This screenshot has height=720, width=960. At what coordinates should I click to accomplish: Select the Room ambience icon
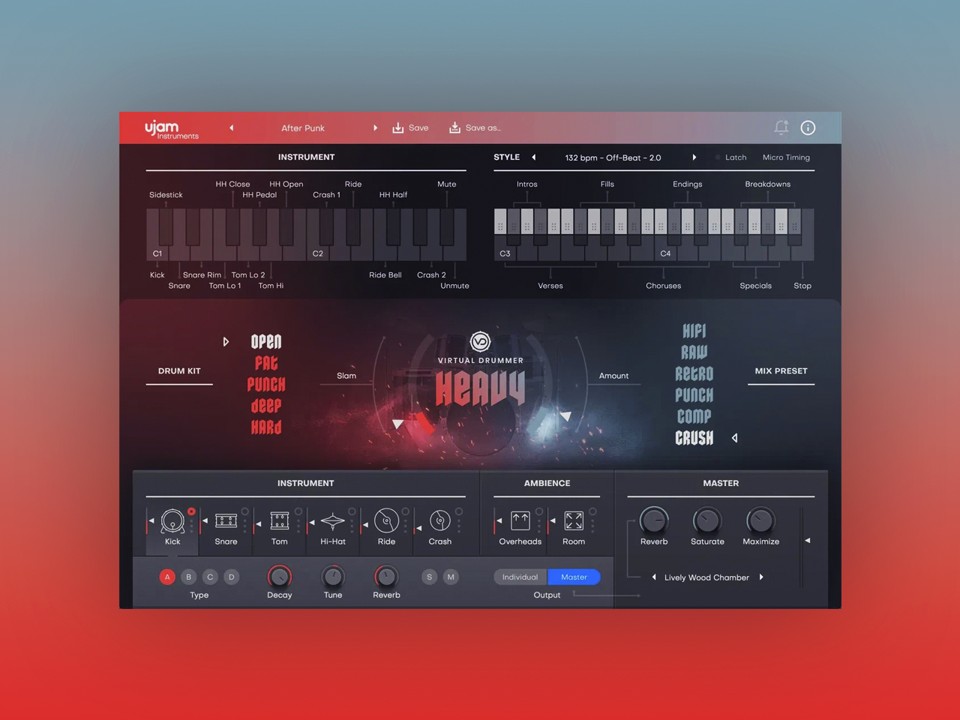coord(574,521)
